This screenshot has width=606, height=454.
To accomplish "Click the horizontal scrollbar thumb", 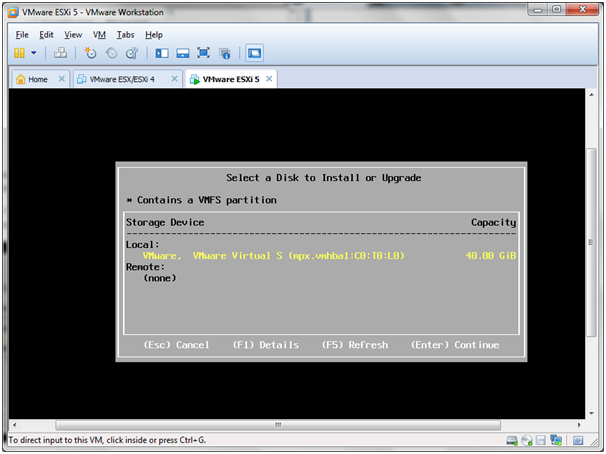I will pos(278,425).
